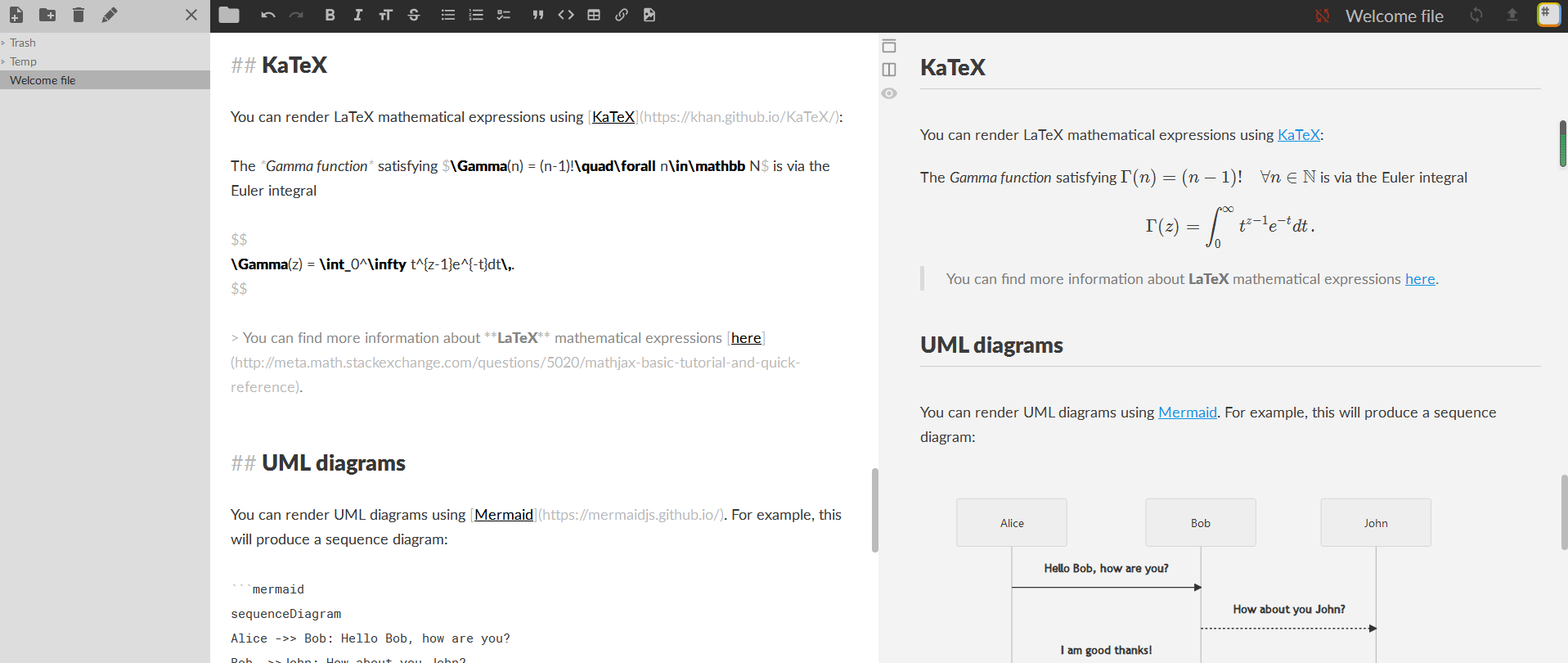Click the '## KaTeX' heading in the editor

click(x=279, y=65)
